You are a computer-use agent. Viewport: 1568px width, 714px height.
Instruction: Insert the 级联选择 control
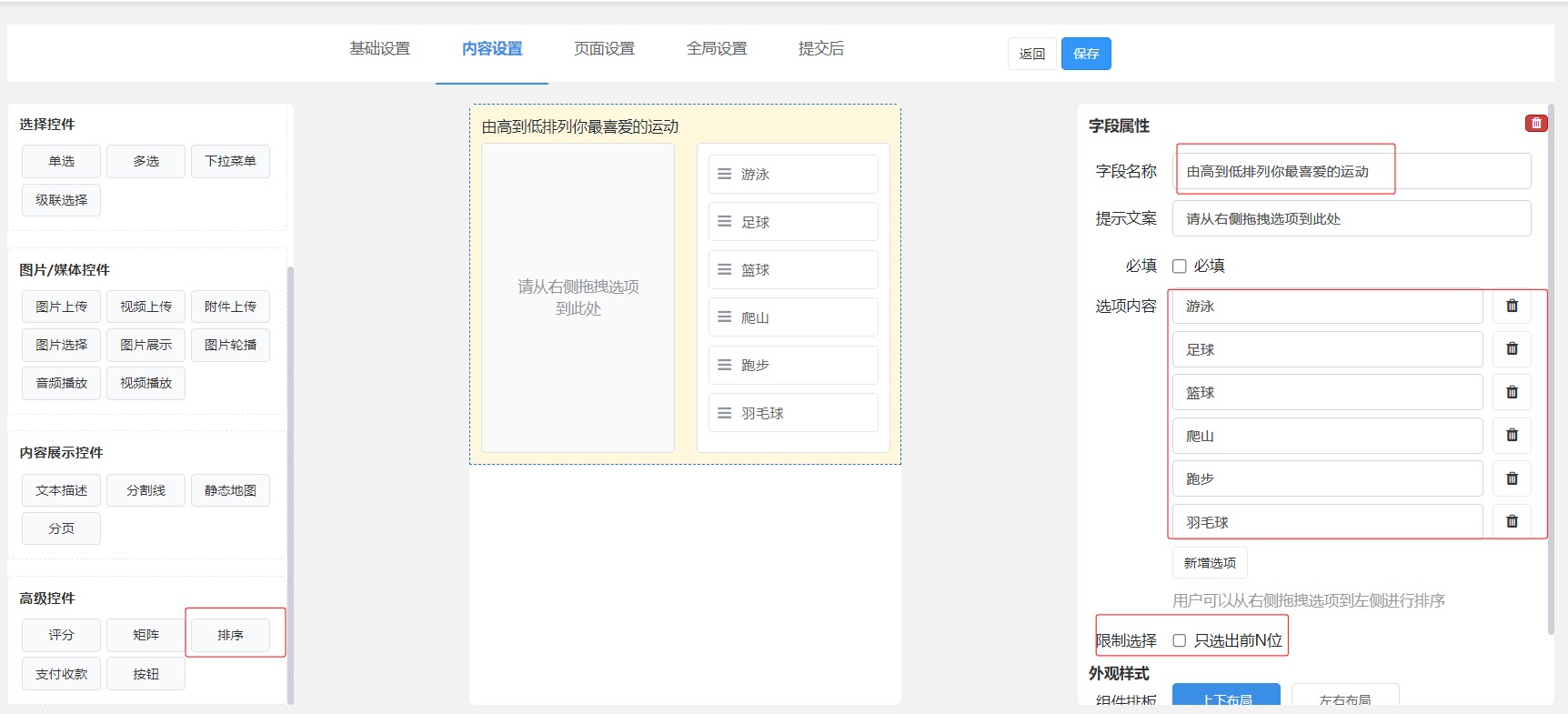tap(61, 200)
